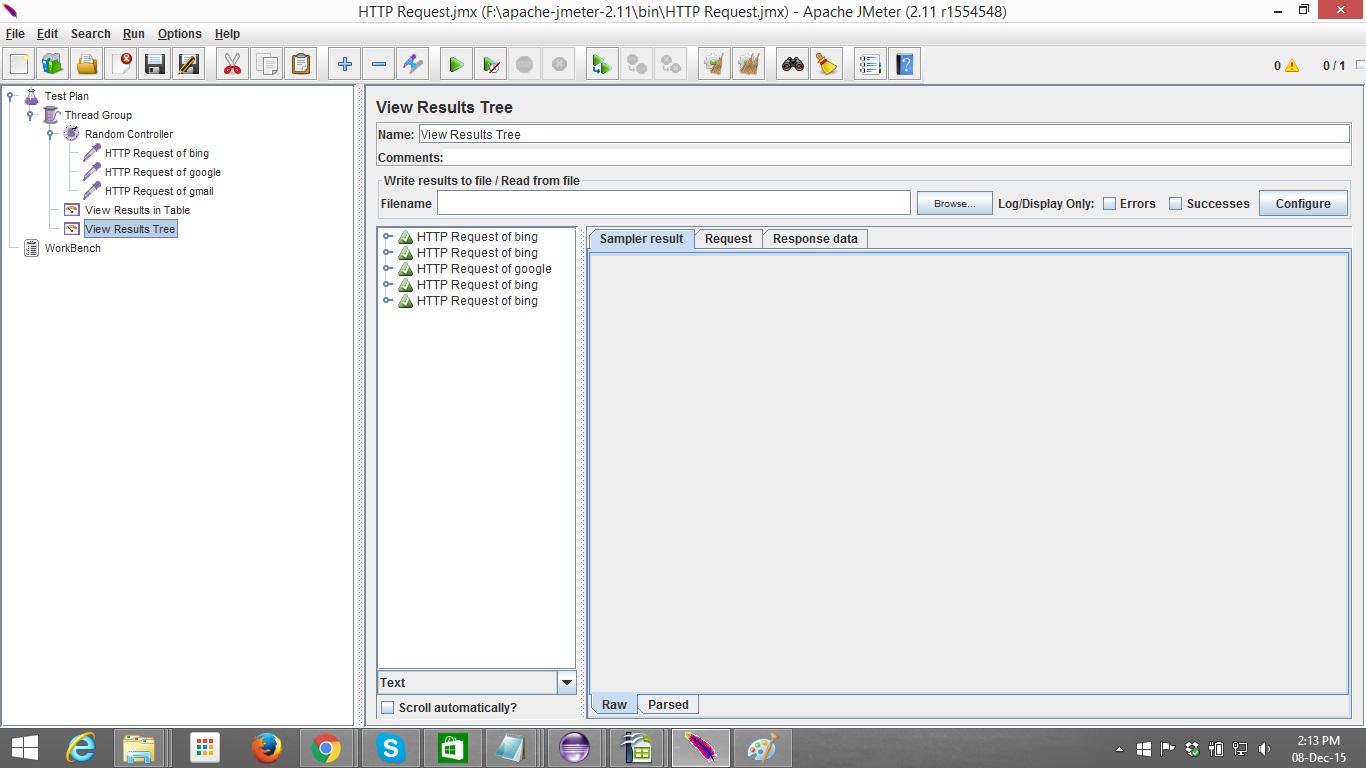Screen dimensions: 1366x768
Task: Click the Cut scissors icon
Action: pyautogui.click(x=232, y=65)
